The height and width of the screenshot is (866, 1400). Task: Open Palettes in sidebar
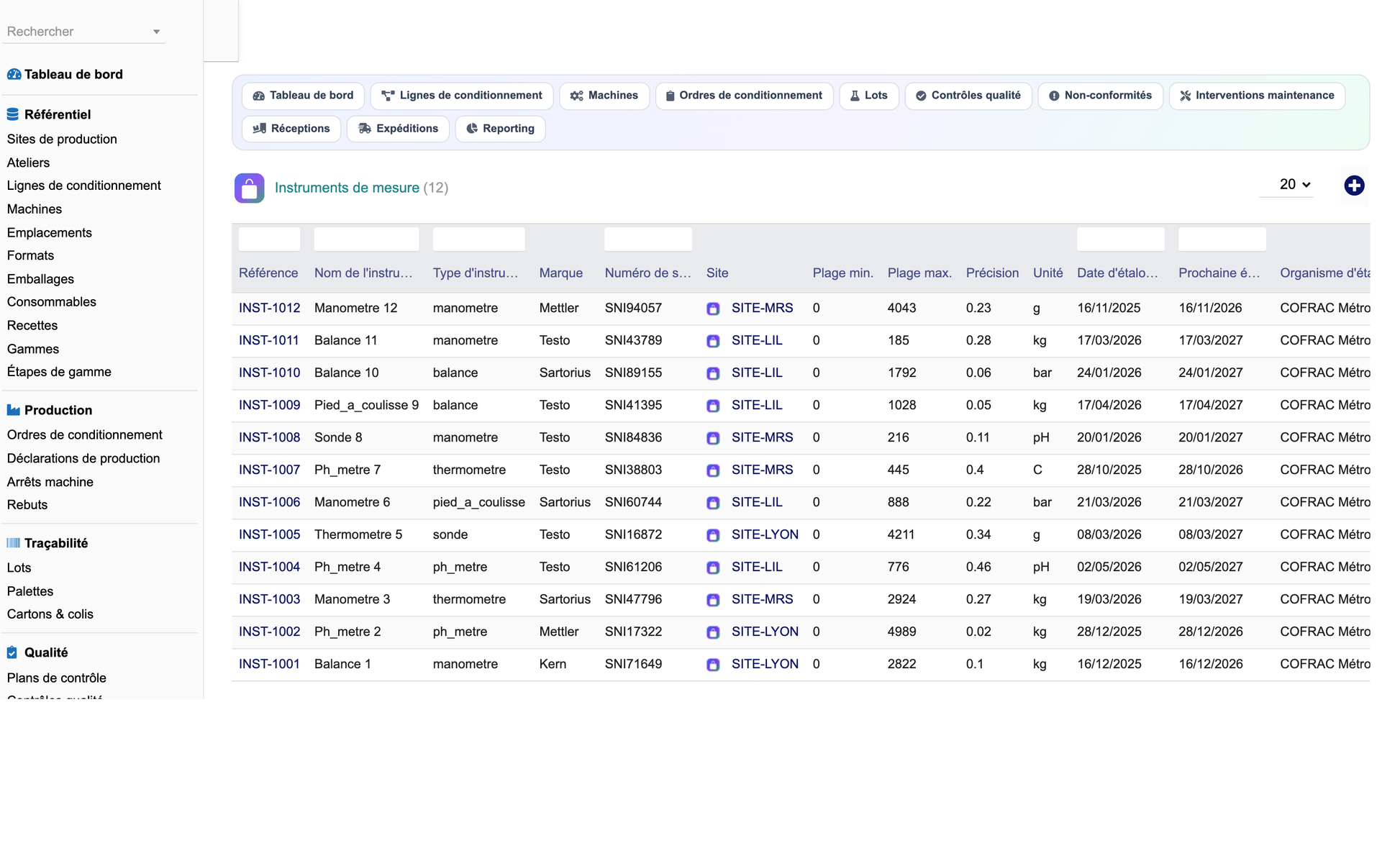coord(30,591)
